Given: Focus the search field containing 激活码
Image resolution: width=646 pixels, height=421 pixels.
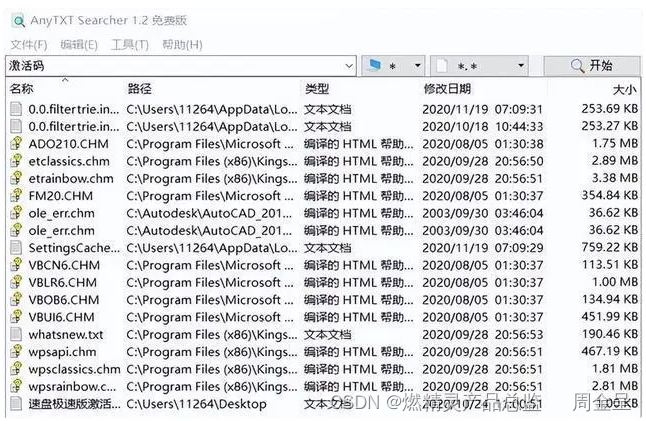Looking at the screenshot, I should (180, 66).
